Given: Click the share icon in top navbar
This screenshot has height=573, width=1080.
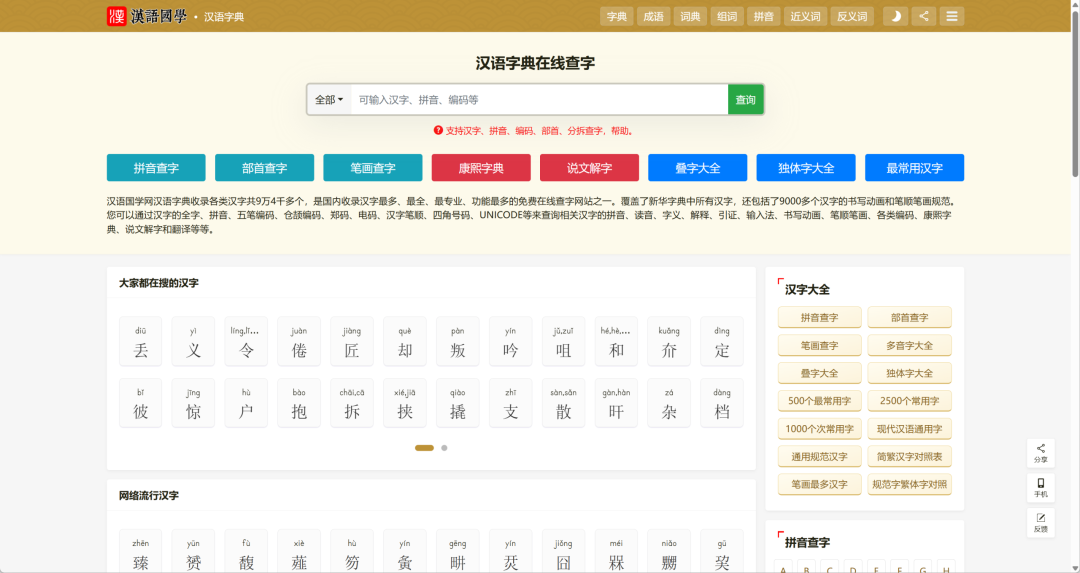Looking at the screenshot, I should coord(924,17).
